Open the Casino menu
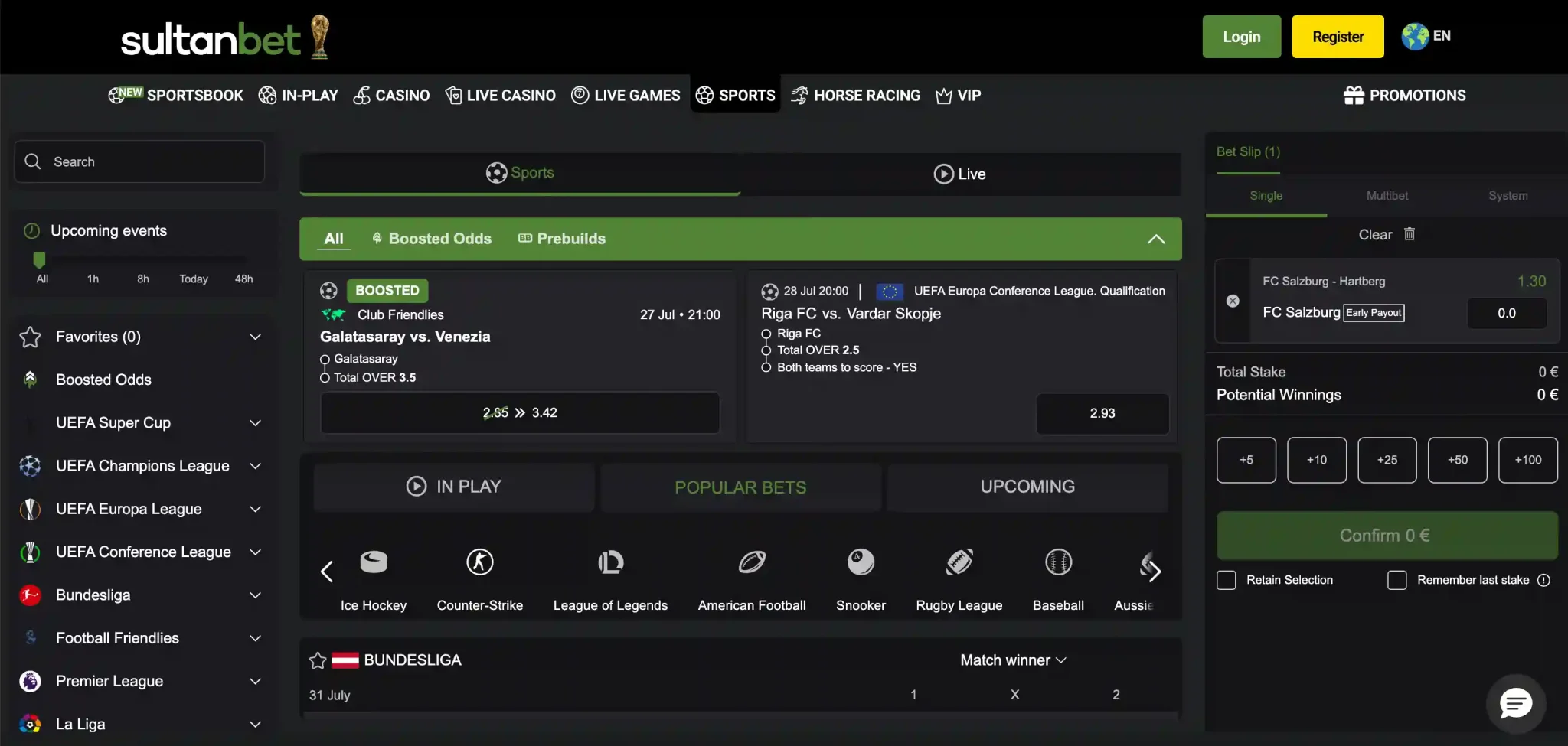The height and width of the screenshot is (746, 1568). pyautogui.click(x=391, y=95)
